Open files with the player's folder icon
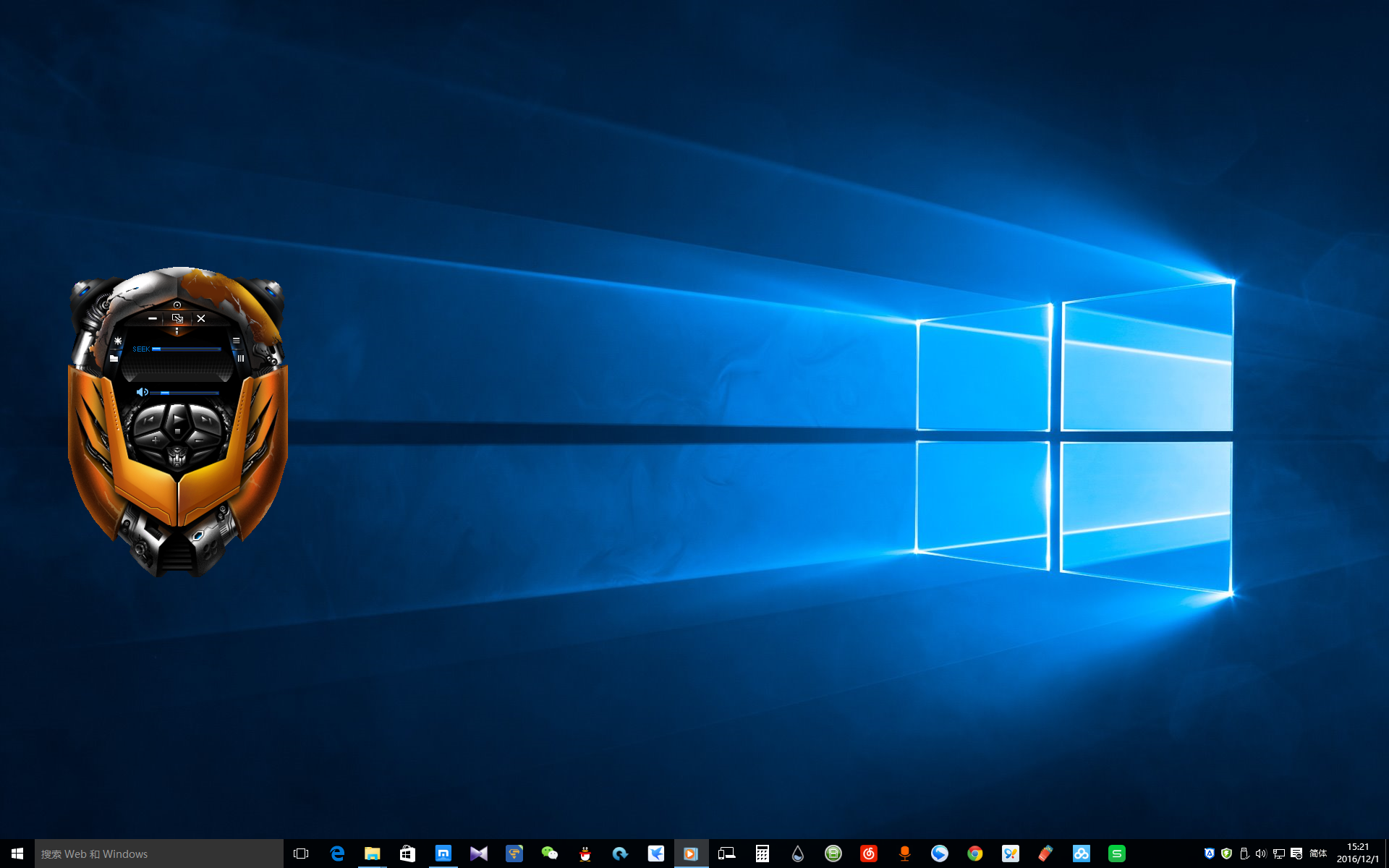This screenshot has height=868, width=1389. (114, 358)
